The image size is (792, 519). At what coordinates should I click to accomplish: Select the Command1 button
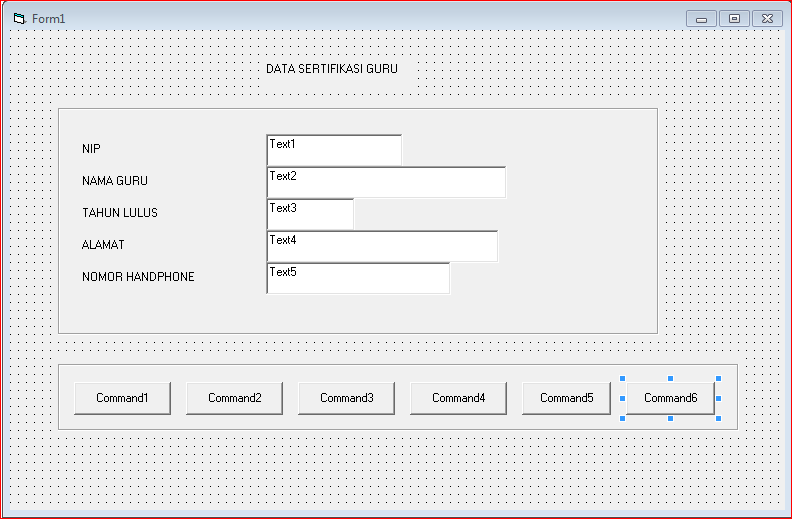coord(122,398)
